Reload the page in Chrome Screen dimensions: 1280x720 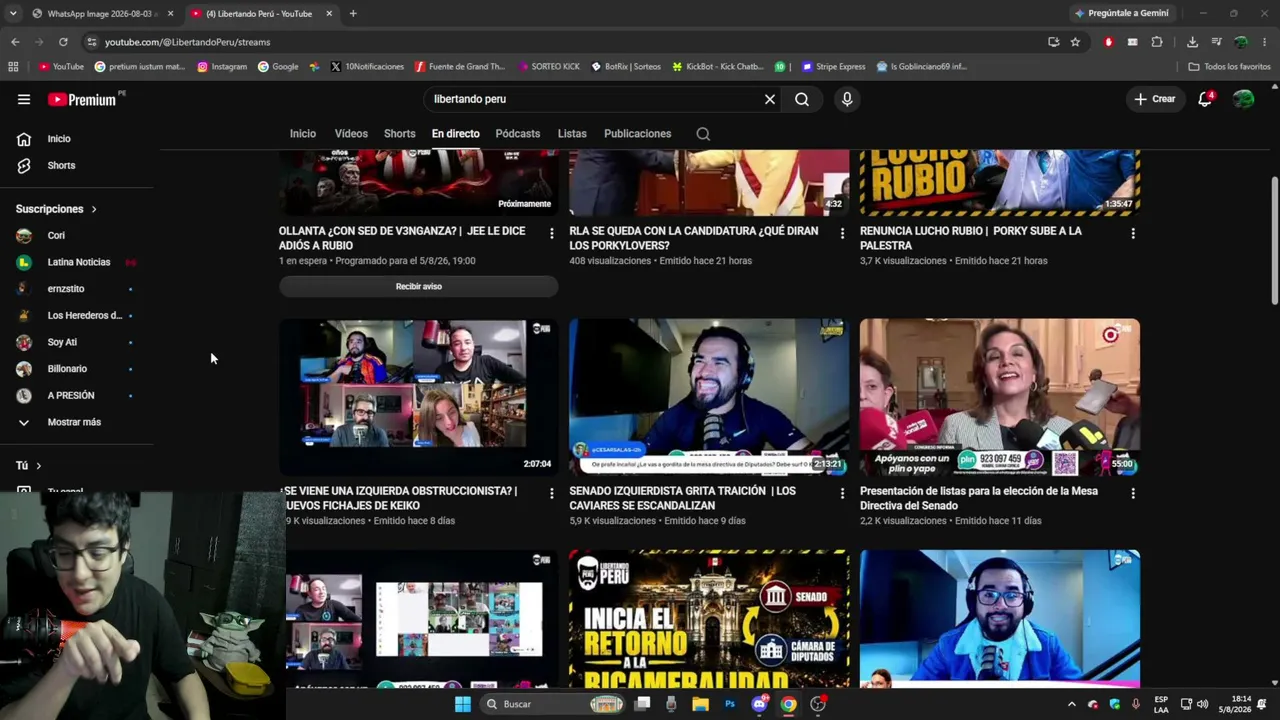coord(63,42)
